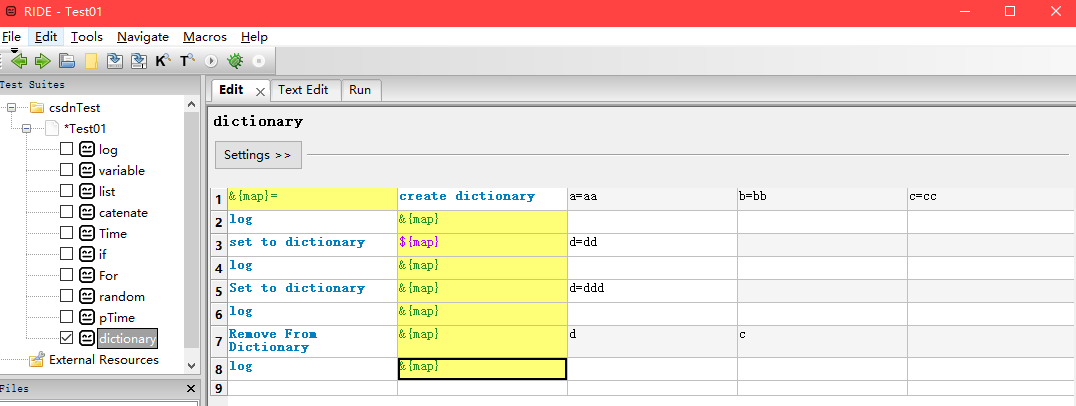Open Search Tests (T) tool
This screenshot has width=1076, height=406.
point(187,61)
